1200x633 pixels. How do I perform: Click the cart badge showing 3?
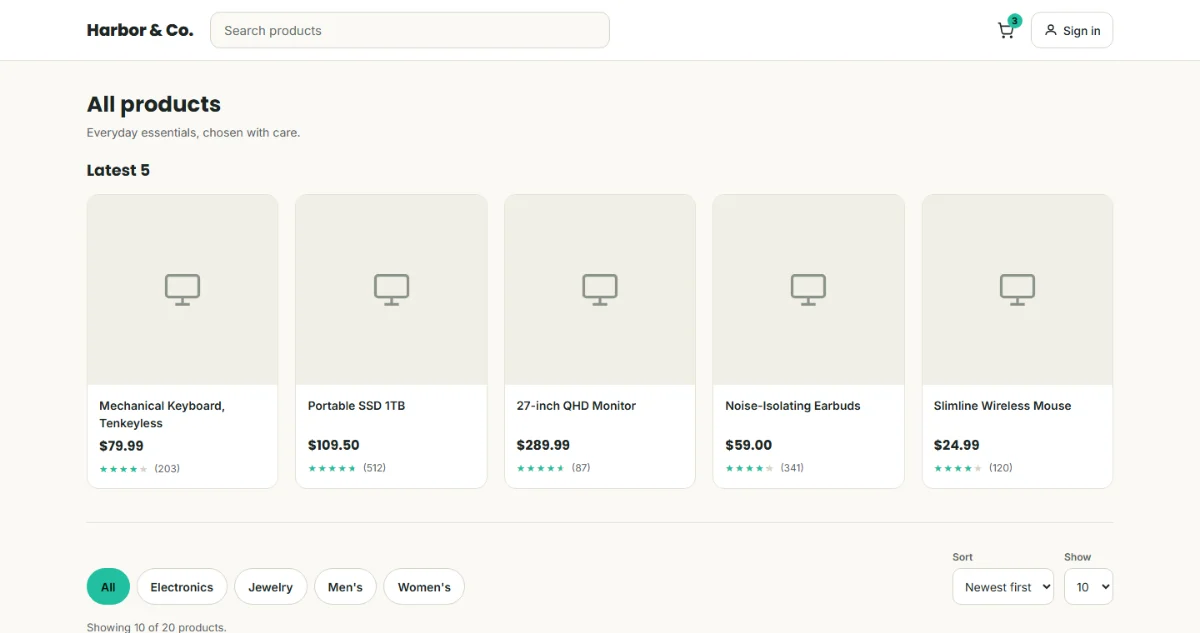tap(1015, 20)
